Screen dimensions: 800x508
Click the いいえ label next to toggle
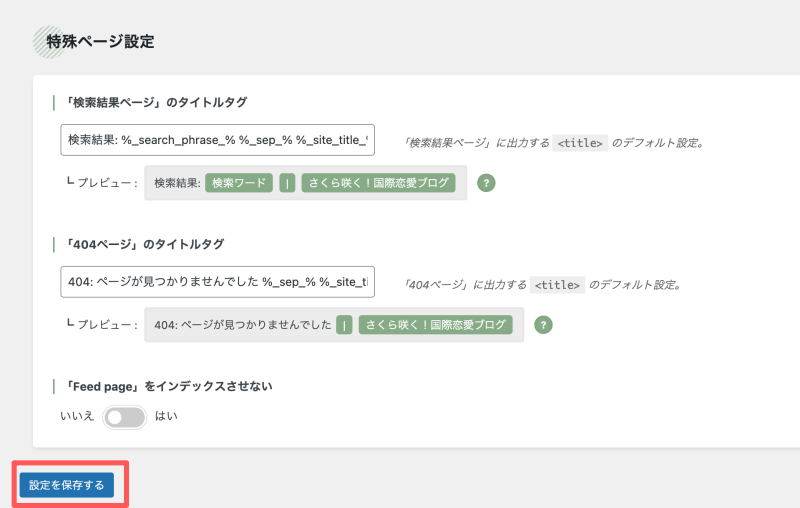coord(77,416)
